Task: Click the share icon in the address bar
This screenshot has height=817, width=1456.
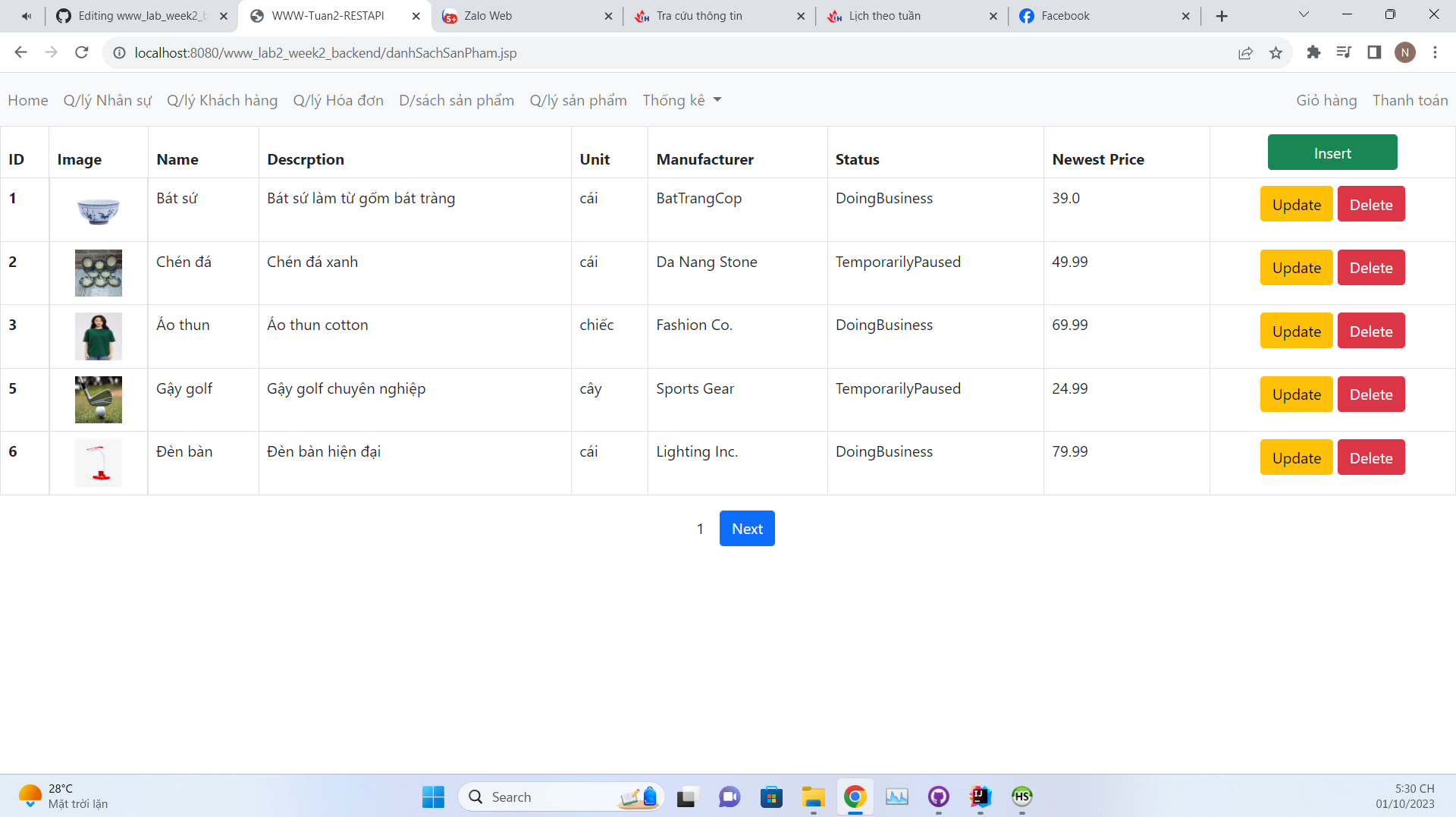Action: pyautogui.click(x=1245, y=52)
